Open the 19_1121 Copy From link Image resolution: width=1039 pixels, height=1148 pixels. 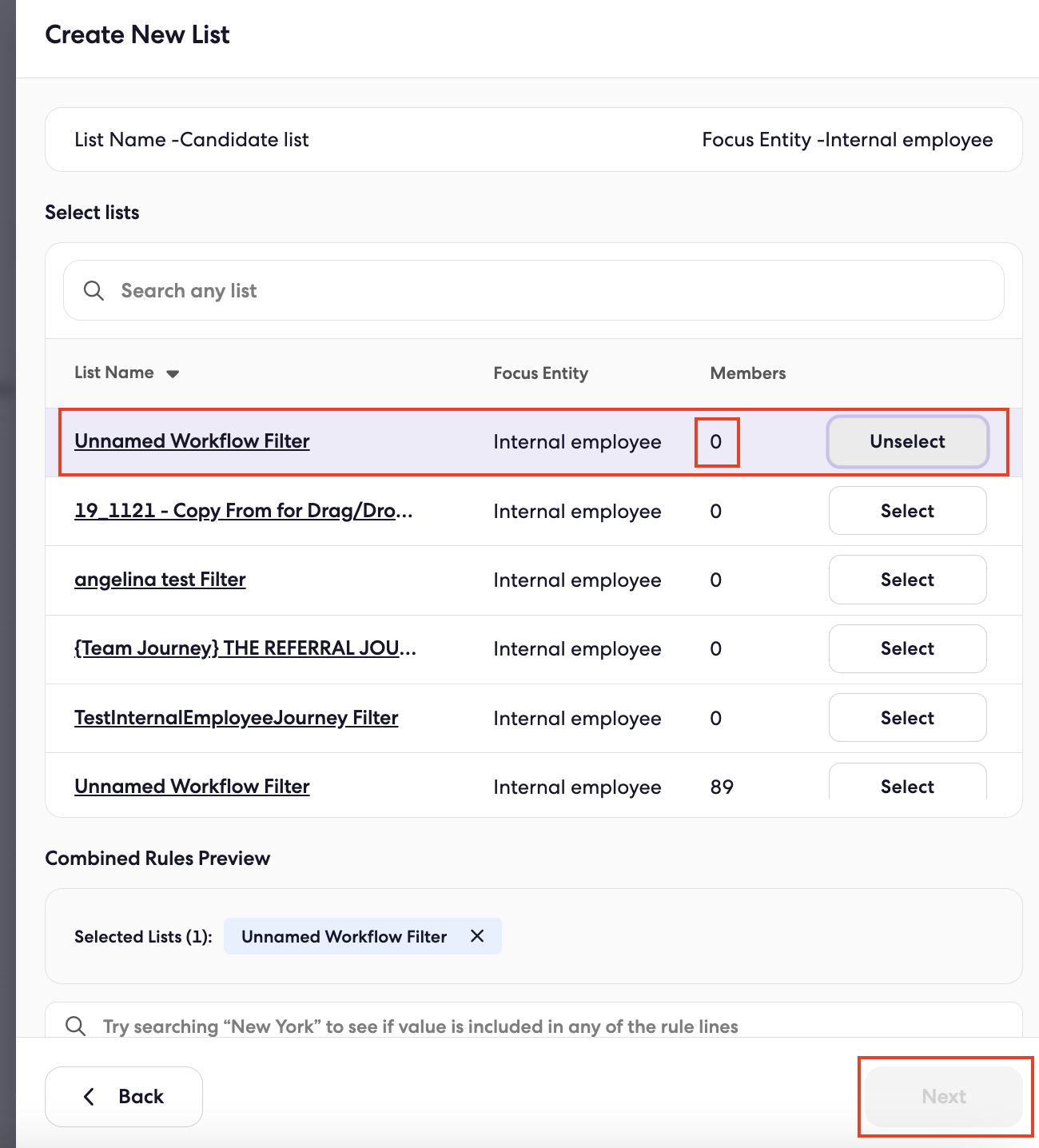point(244,511)
